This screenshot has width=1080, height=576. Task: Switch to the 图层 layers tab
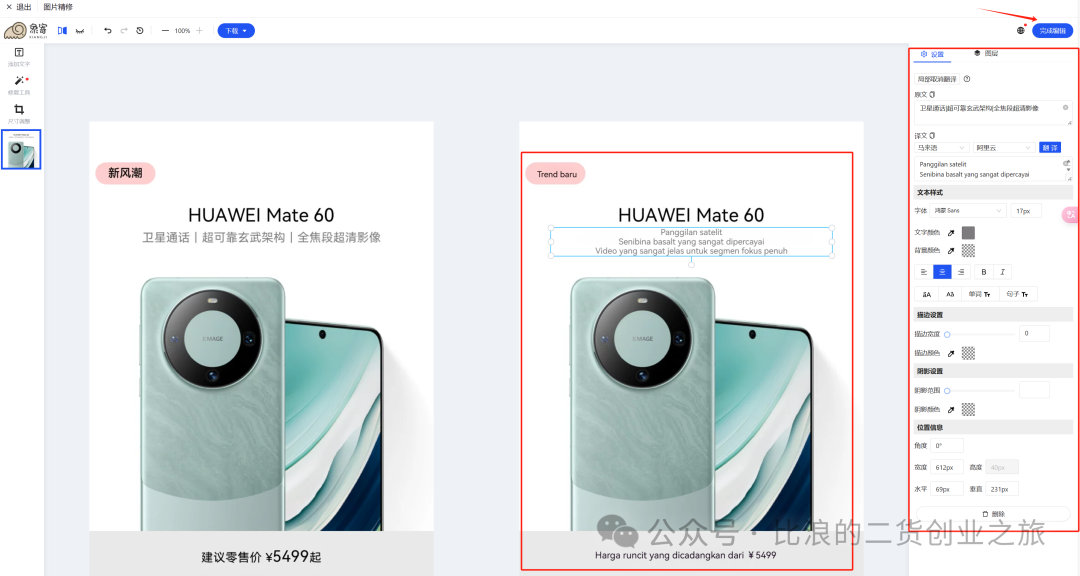point(986,53)
